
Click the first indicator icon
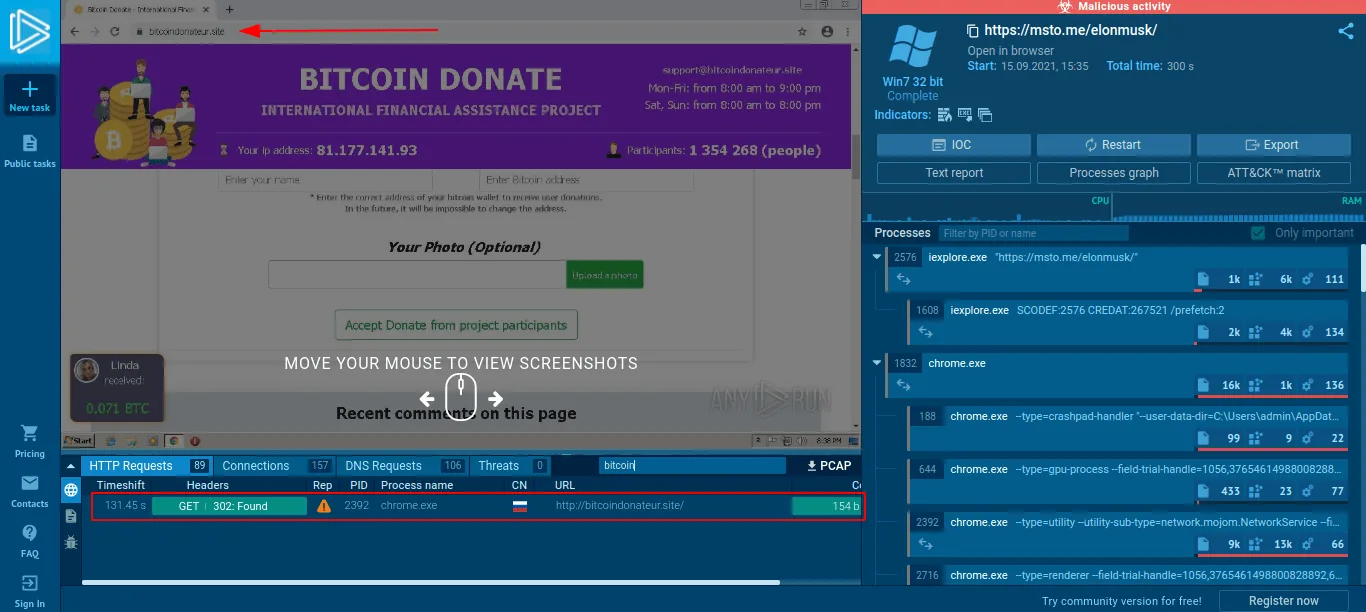pyautogui.click(x=945, y=115)
